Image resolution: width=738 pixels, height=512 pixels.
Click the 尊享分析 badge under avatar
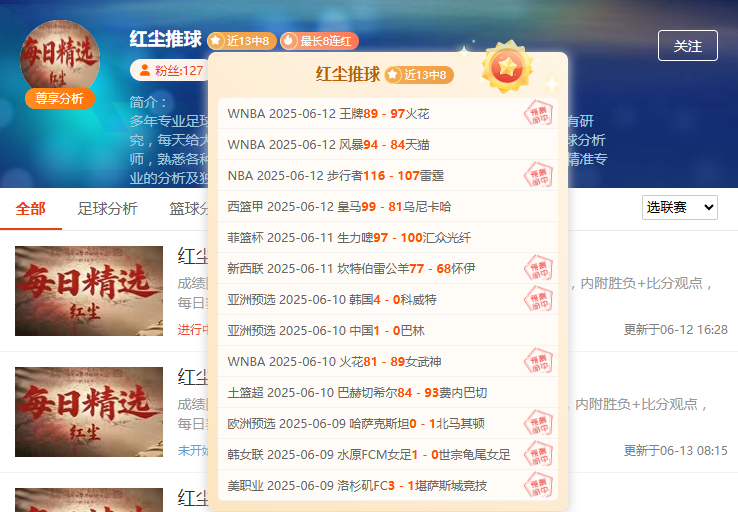coord(60,98)
